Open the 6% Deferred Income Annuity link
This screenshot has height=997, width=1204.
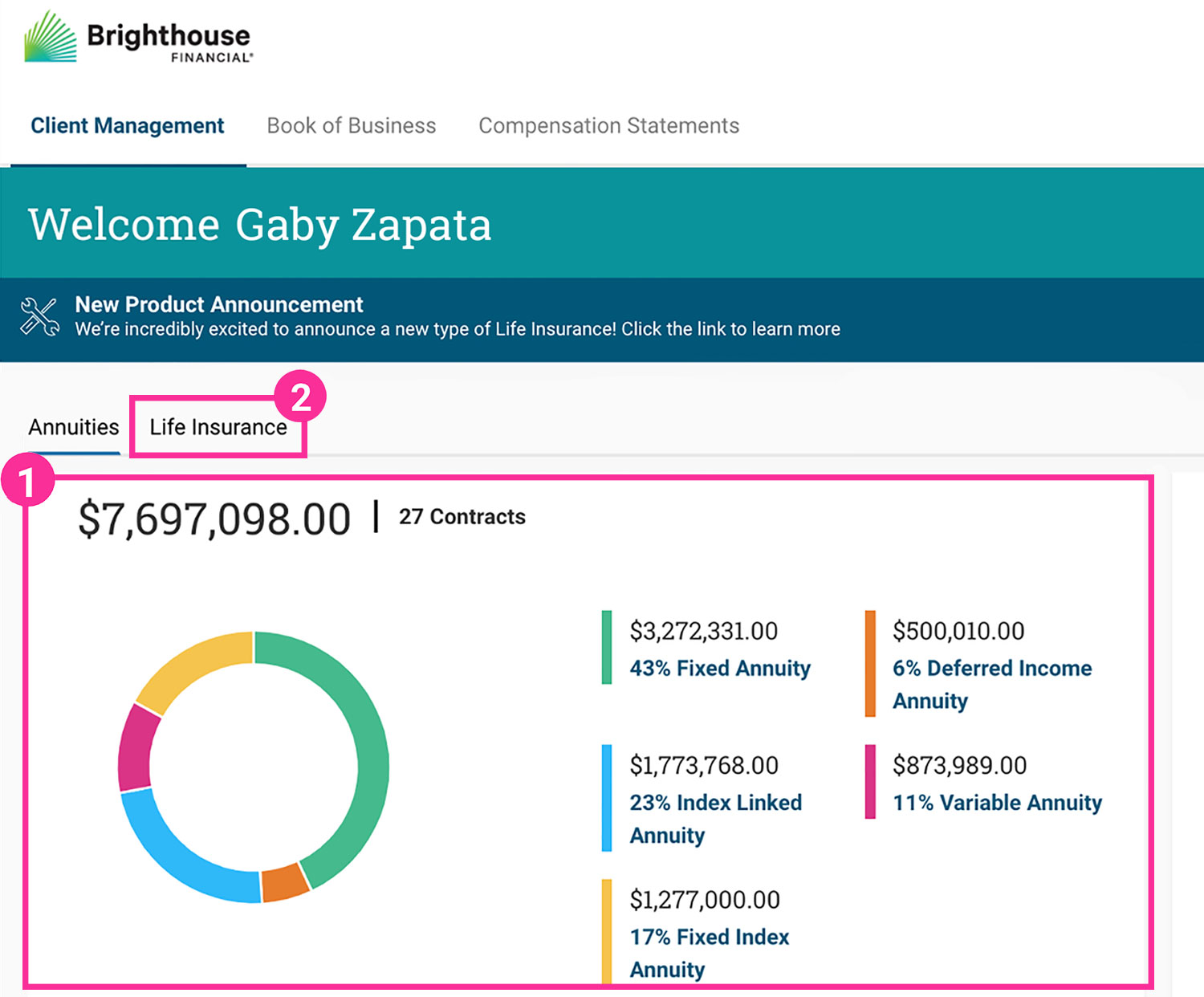991,683
